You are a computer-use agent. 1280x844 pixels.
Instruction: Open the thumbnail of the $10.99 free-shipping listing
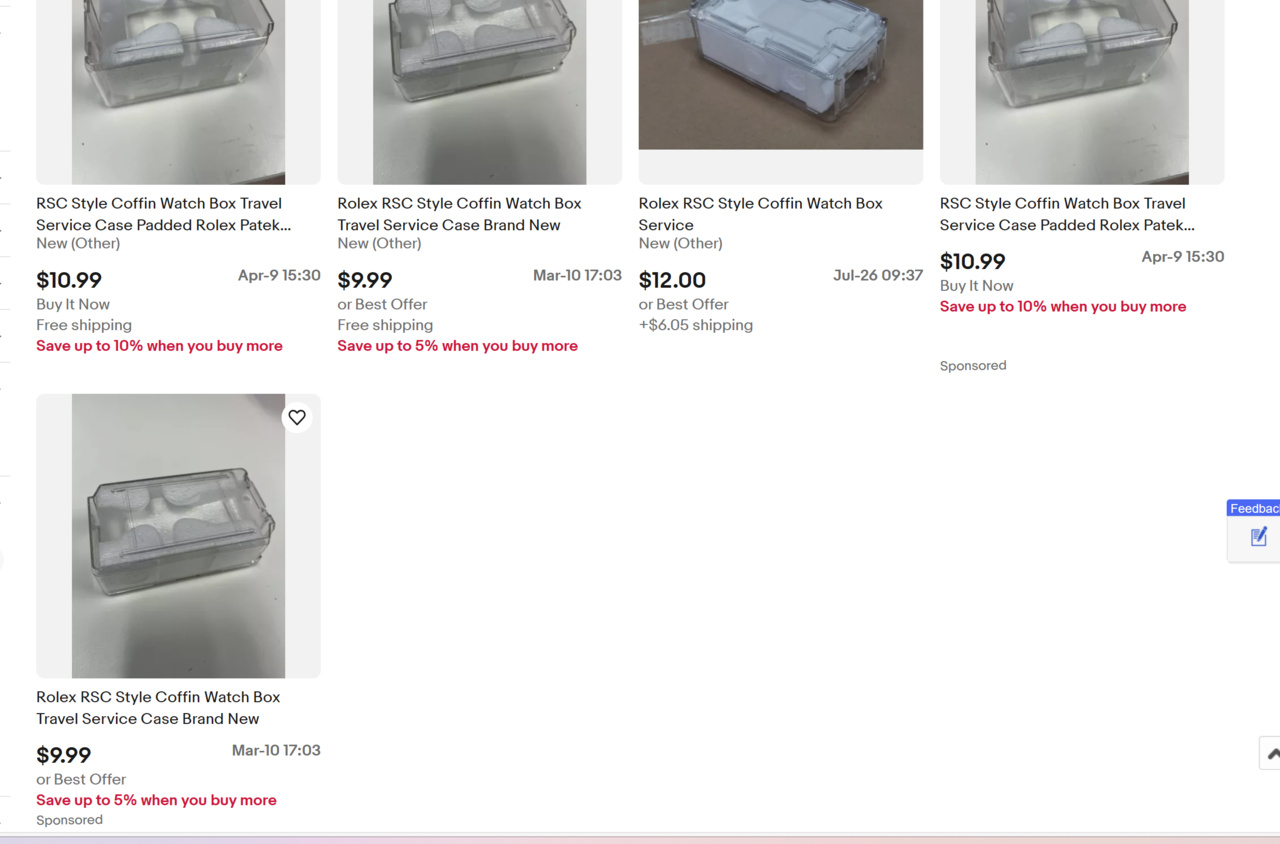(178, 90)
